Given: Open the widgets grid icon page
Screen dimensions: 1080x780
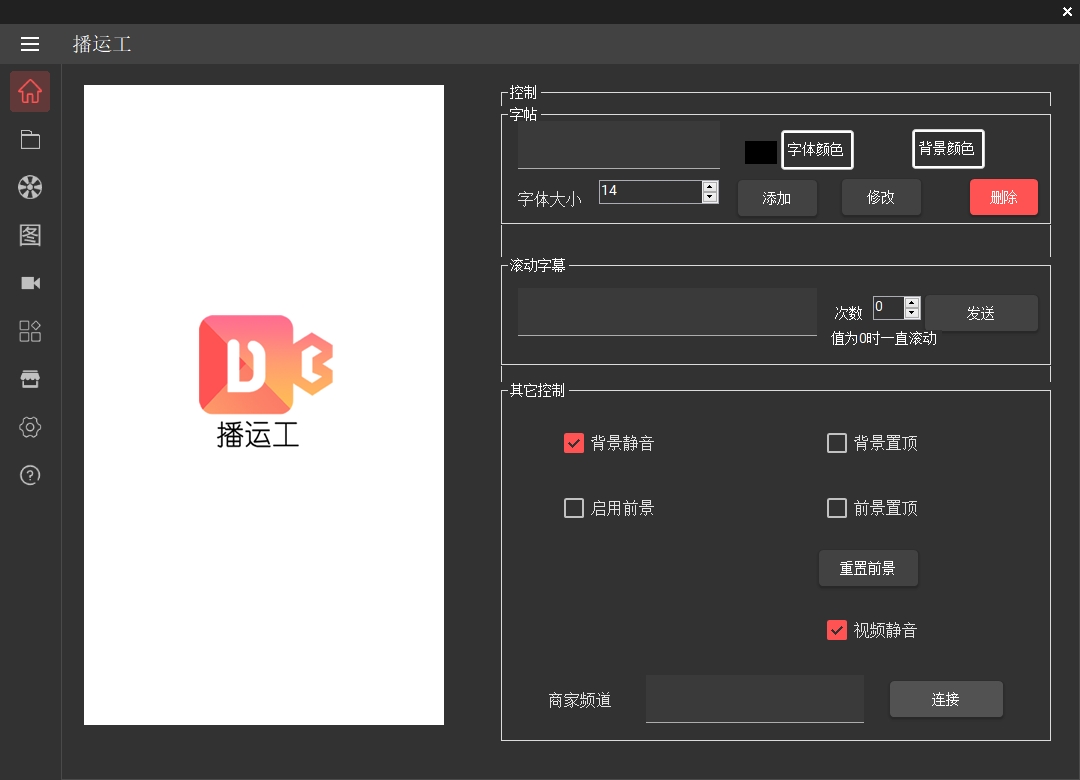Looking at the screenshot, I should 30,331.
